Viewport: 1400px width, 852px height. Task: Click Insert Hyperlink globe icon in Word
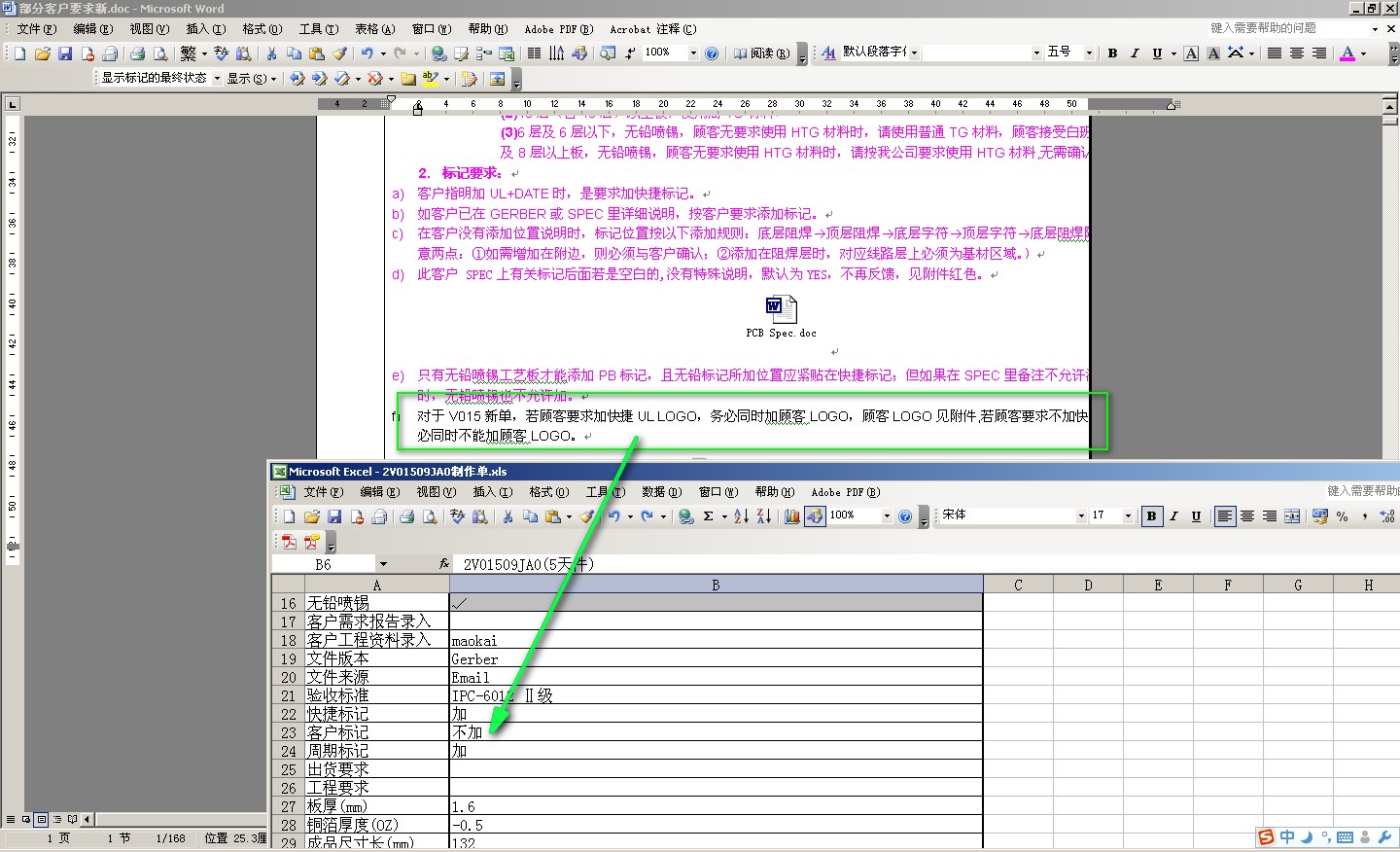438,53
